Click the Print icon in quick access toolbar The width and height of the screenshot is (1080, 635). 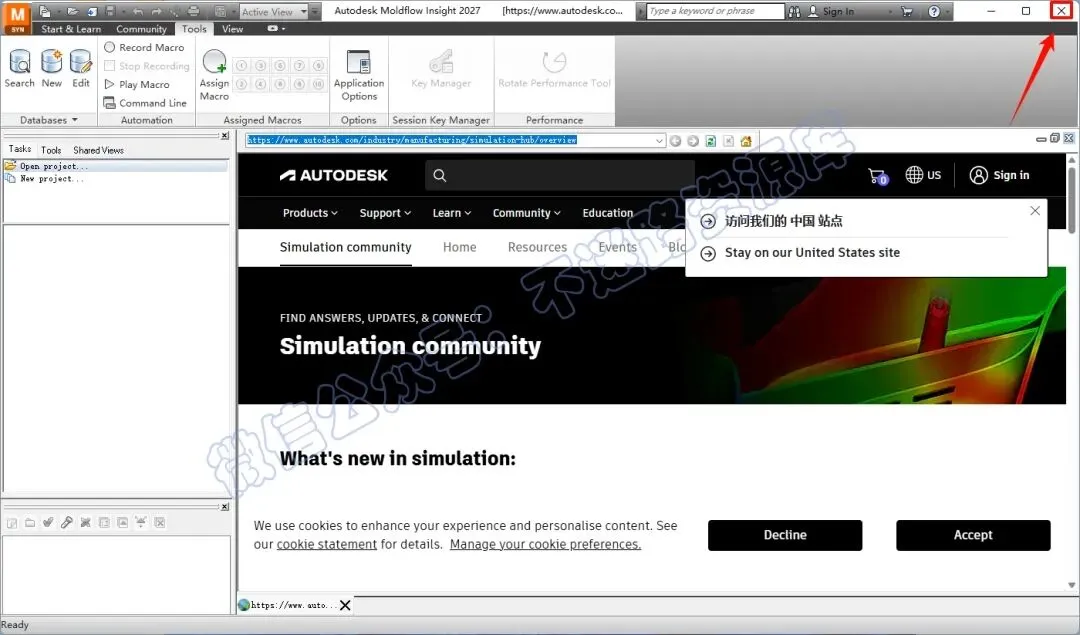[x=194, y=12]
